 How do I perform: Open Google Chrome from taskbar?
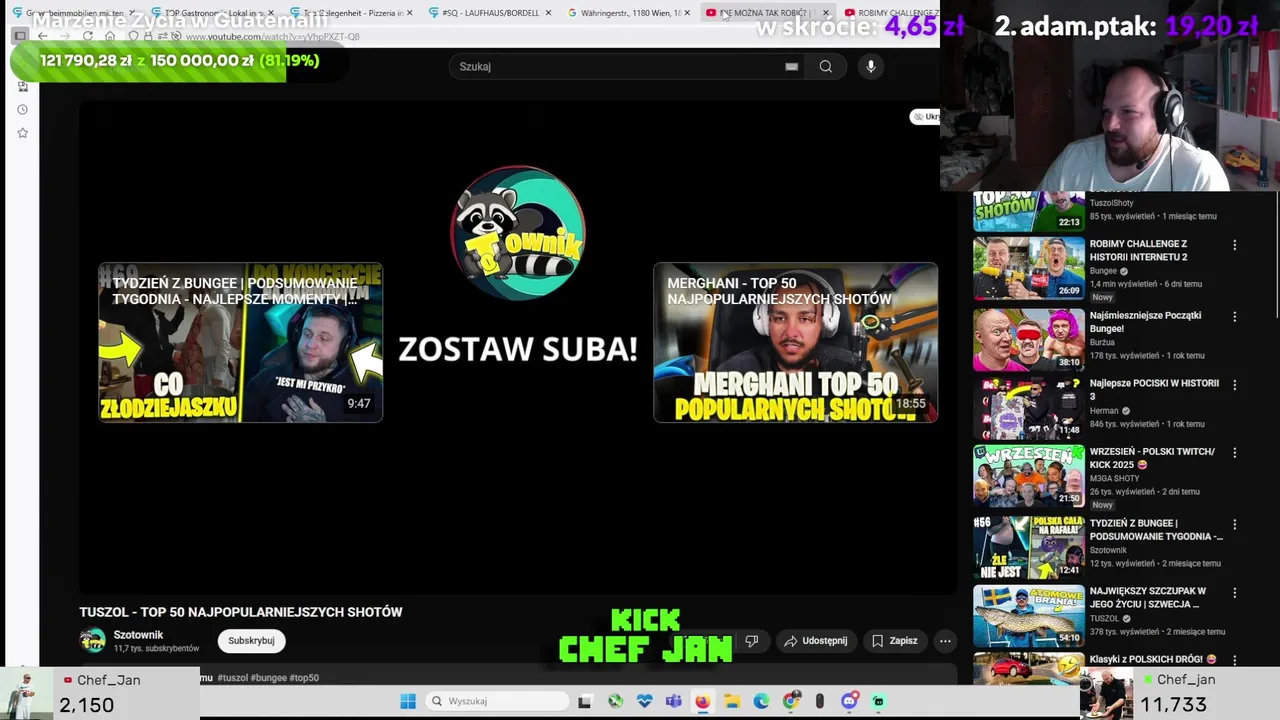(791, 701)
